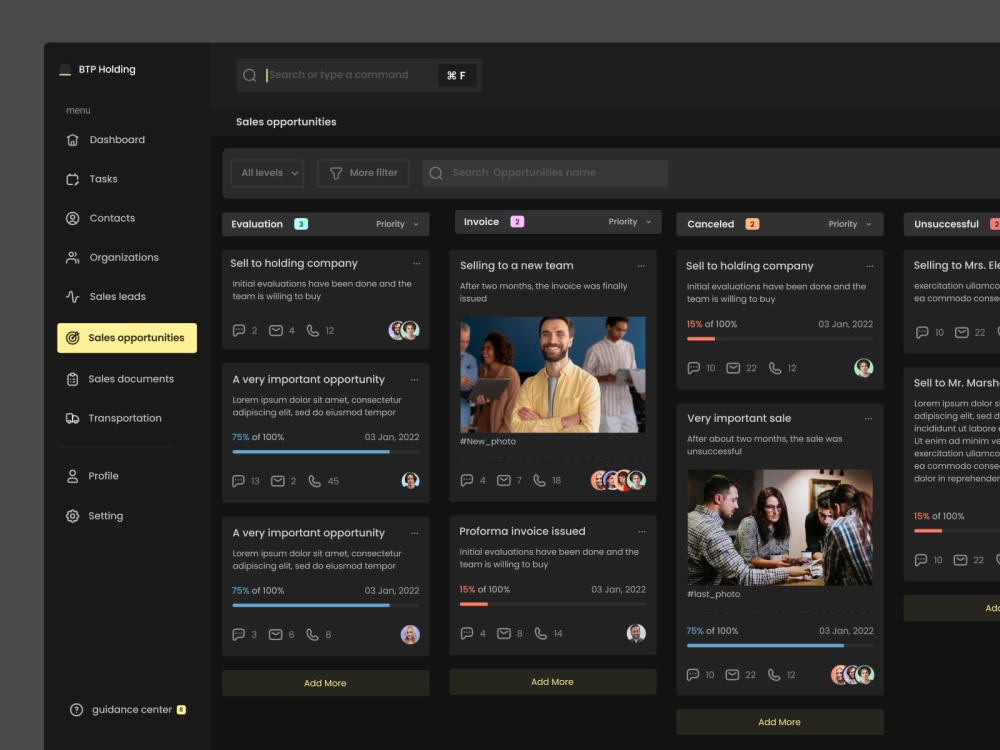
Task: Open Sales leads section
Action: tap(106, 297)
